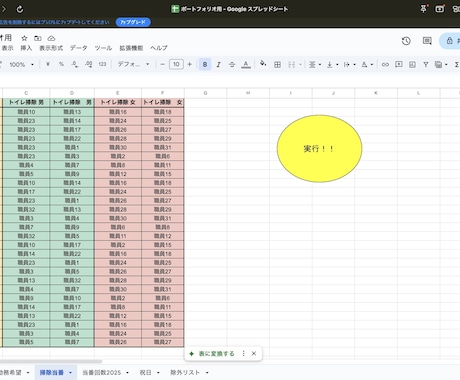This screenshot has width=460, height=380.
Task: Select column E header
Action: coord(118,93)
